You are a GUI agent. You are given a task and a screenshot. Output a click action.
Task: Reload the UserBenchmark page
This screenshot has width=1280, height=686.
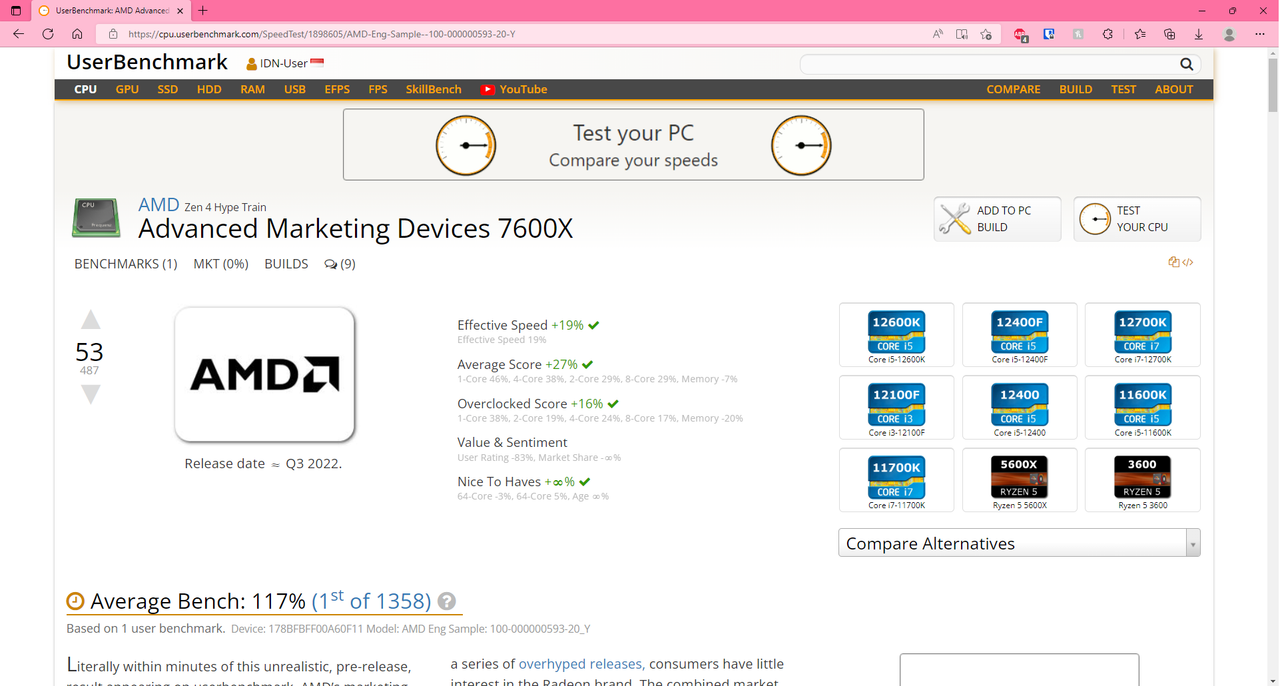[48, 33]
